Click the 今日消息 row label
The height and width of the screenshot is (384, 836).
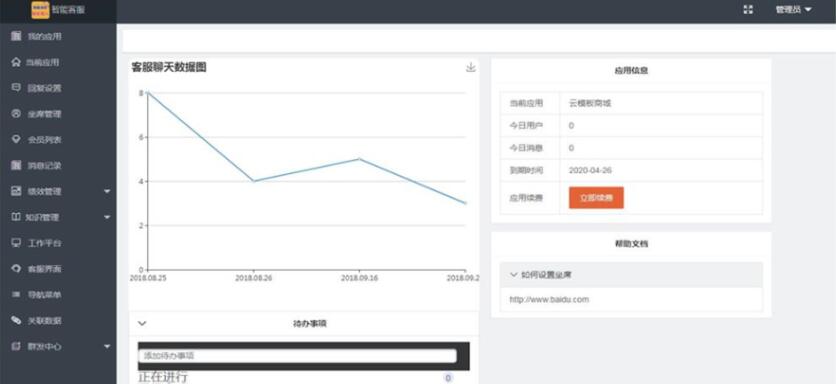pos(526,148)
